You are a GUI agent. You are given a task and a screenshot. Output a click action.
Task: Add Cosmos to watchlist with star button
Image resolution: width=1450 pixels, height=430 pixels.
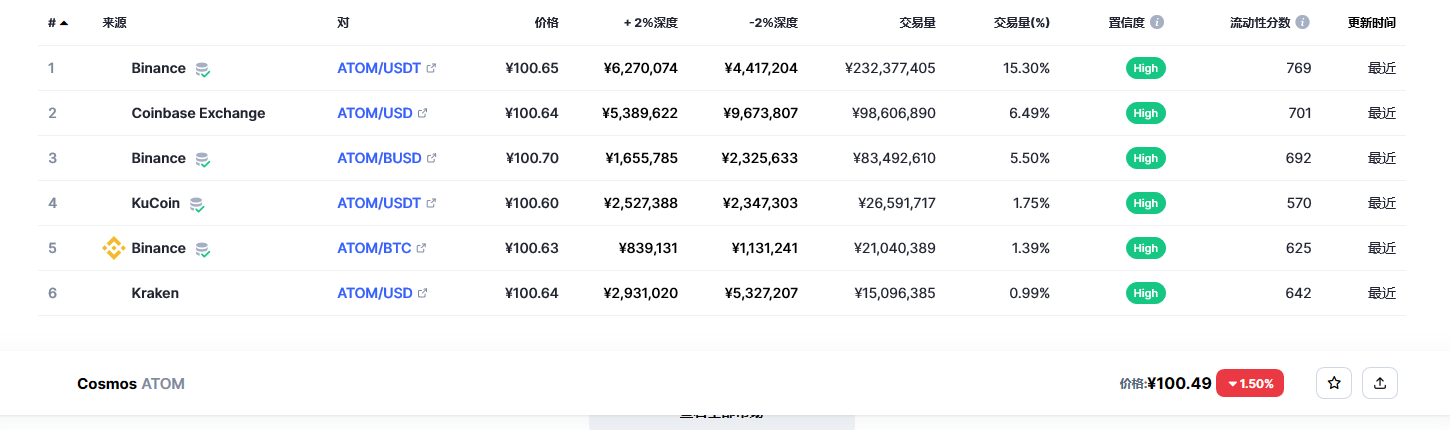(1334, 383)
